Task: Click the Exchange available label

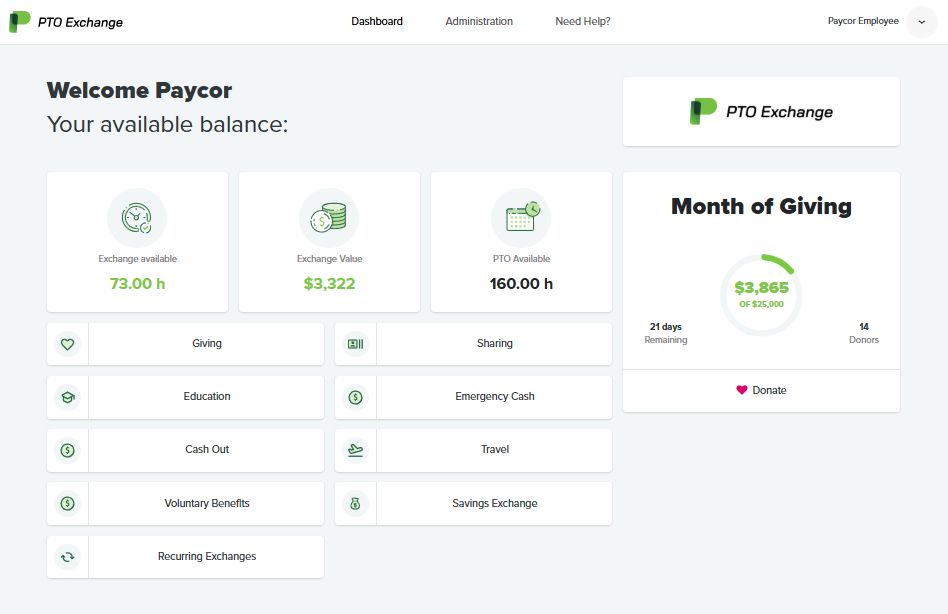Action: (x=137, y=259)
